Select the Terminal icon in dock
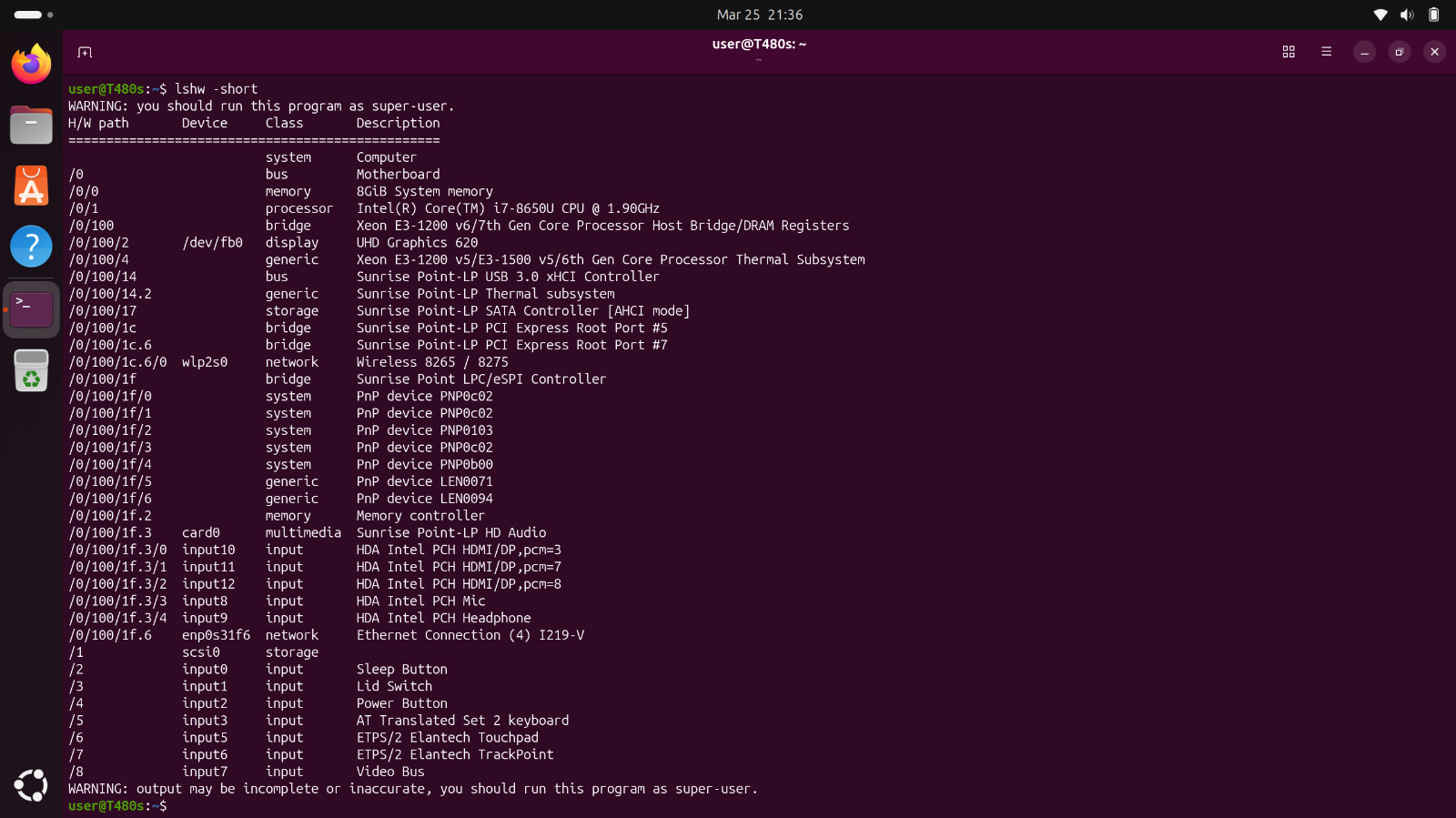Image resolution: width=1456 pixels, height=818 pixels. 31,309
